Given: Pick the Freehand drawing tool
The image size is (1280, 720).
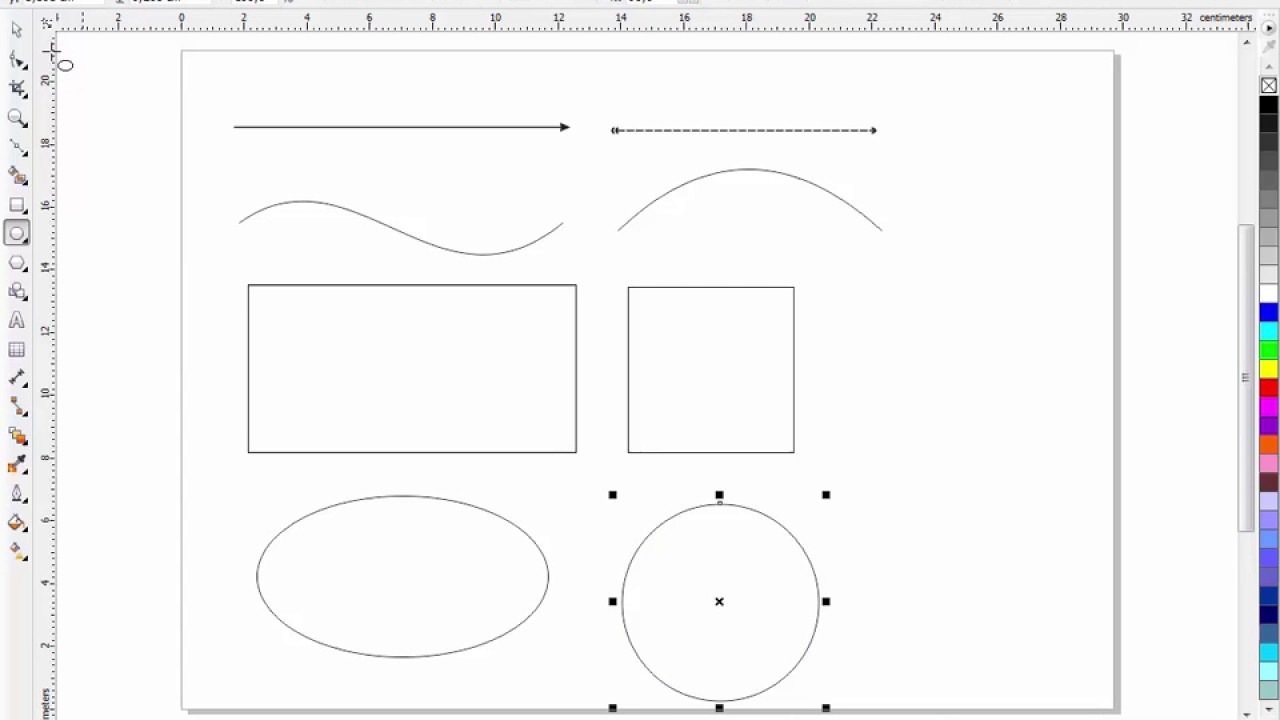Looking at the screenshot, I should pyautogui.click(x=16, y=147).
